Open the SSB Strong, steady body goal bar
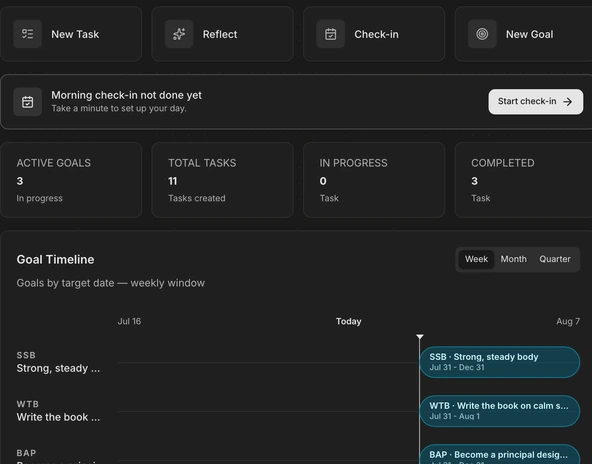The image size is (592, 464). point(500,362)
